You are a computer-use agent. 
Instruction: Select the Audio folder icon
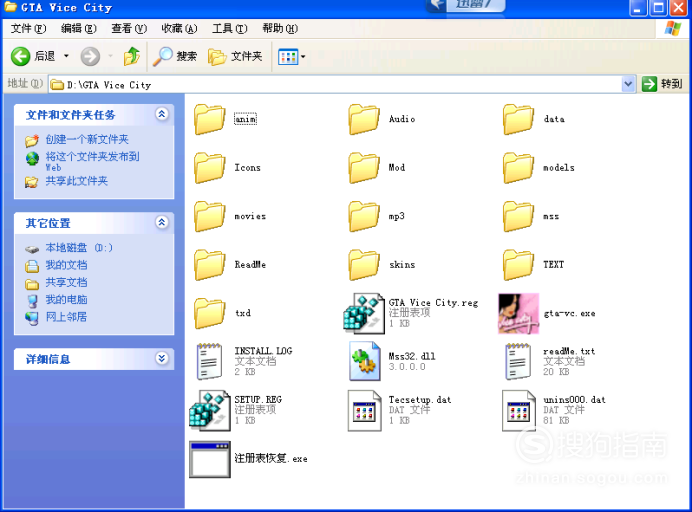coord(364,119)
